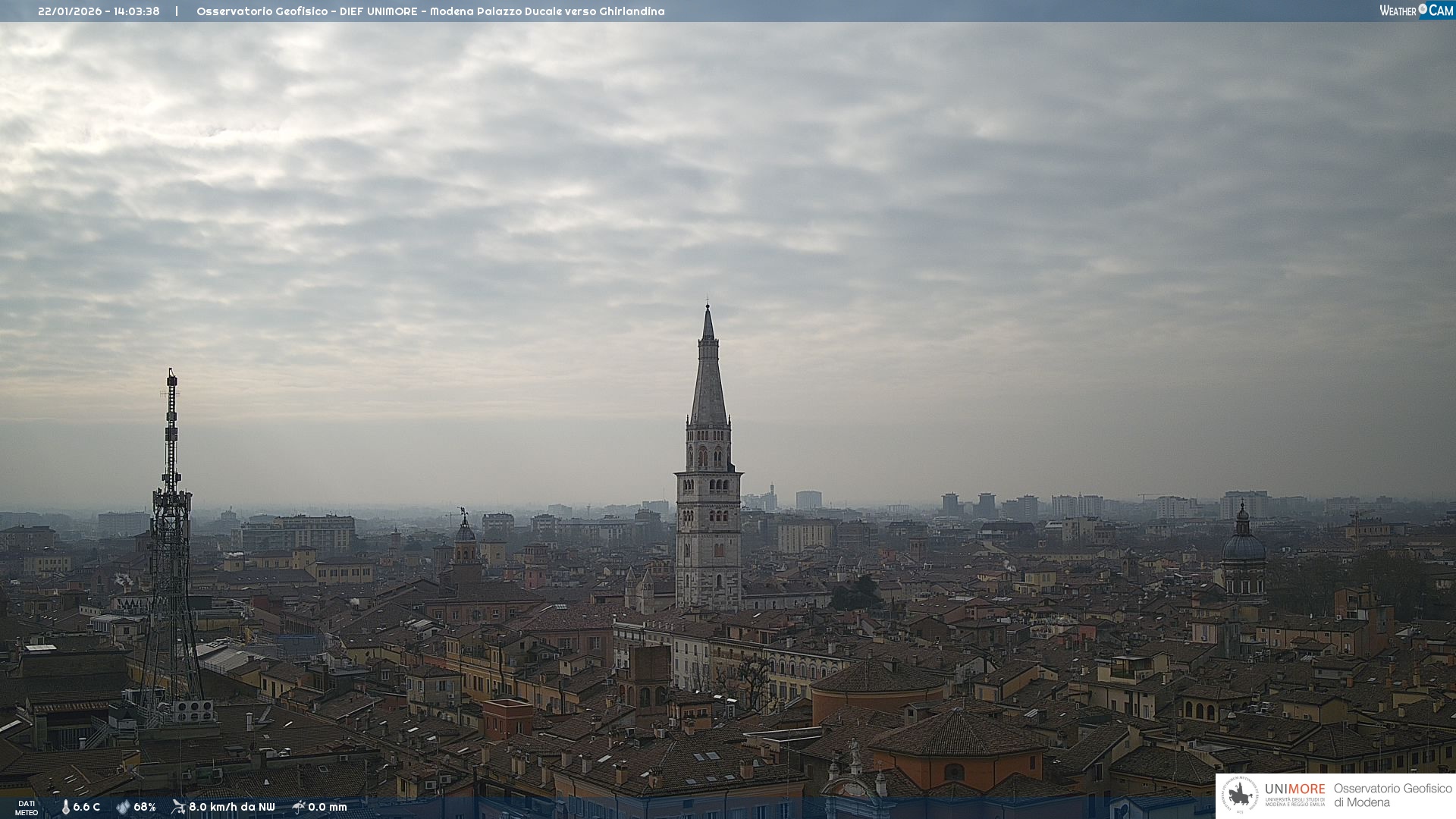Click the thermometer temperature icon

(x=65, y=808)
